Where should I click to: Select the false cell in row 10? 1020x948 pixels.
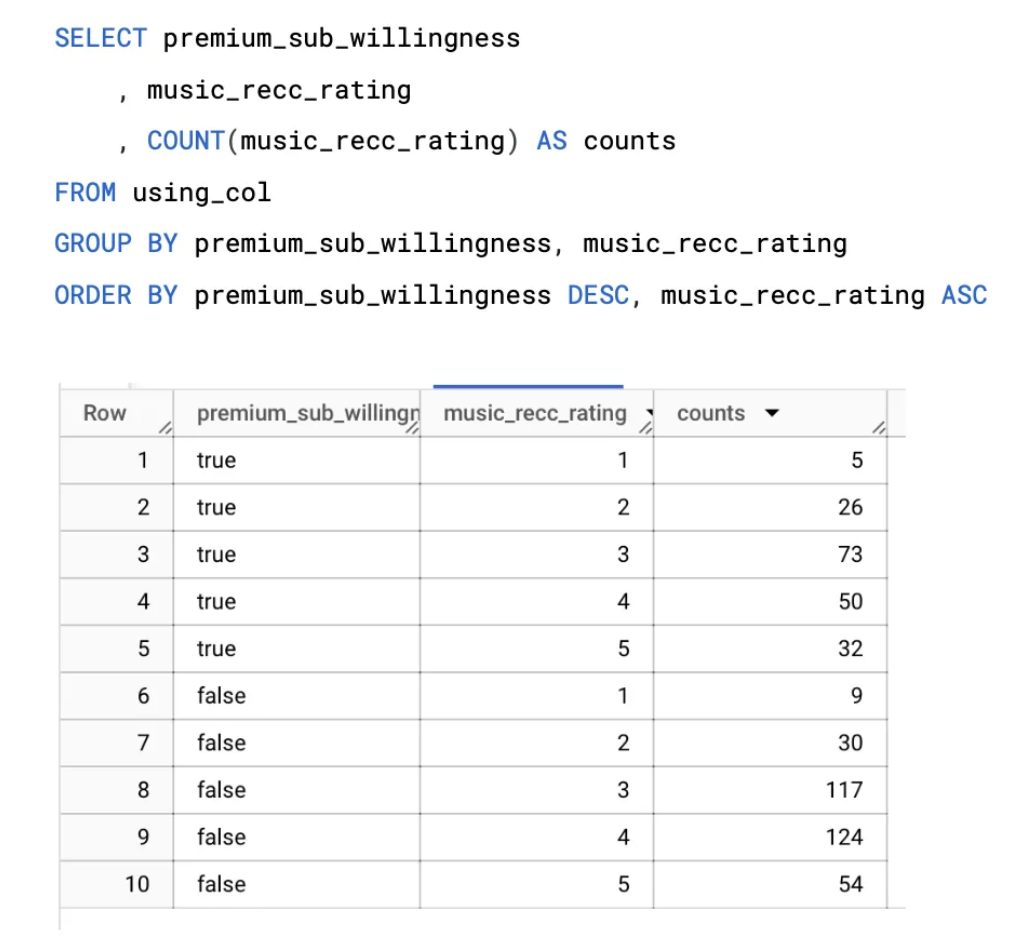[221, 884]
